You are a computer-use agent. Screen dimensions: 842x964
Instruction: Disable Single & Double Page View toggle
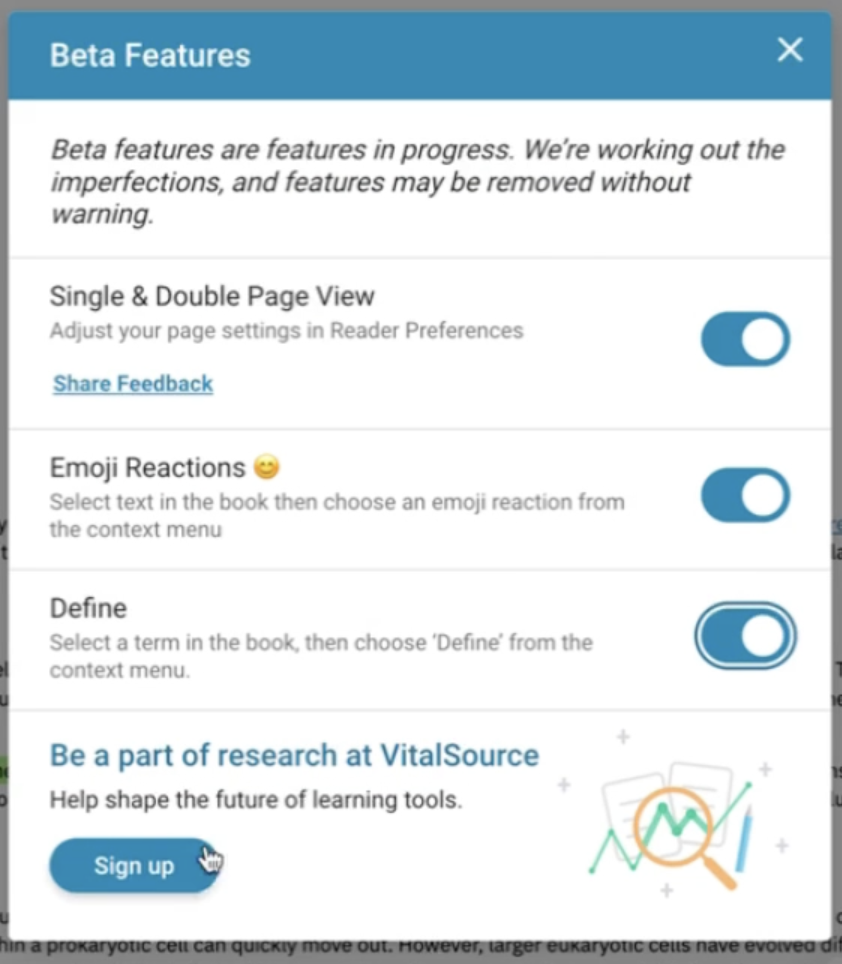pyautogui.click(x=746, y=339)
